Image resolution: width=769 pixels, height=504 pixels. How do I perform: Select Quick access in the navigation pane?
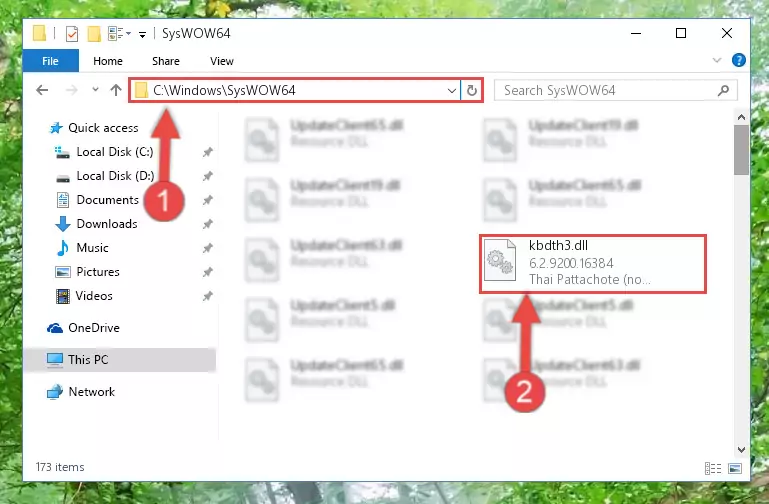[x=103, y=128]
